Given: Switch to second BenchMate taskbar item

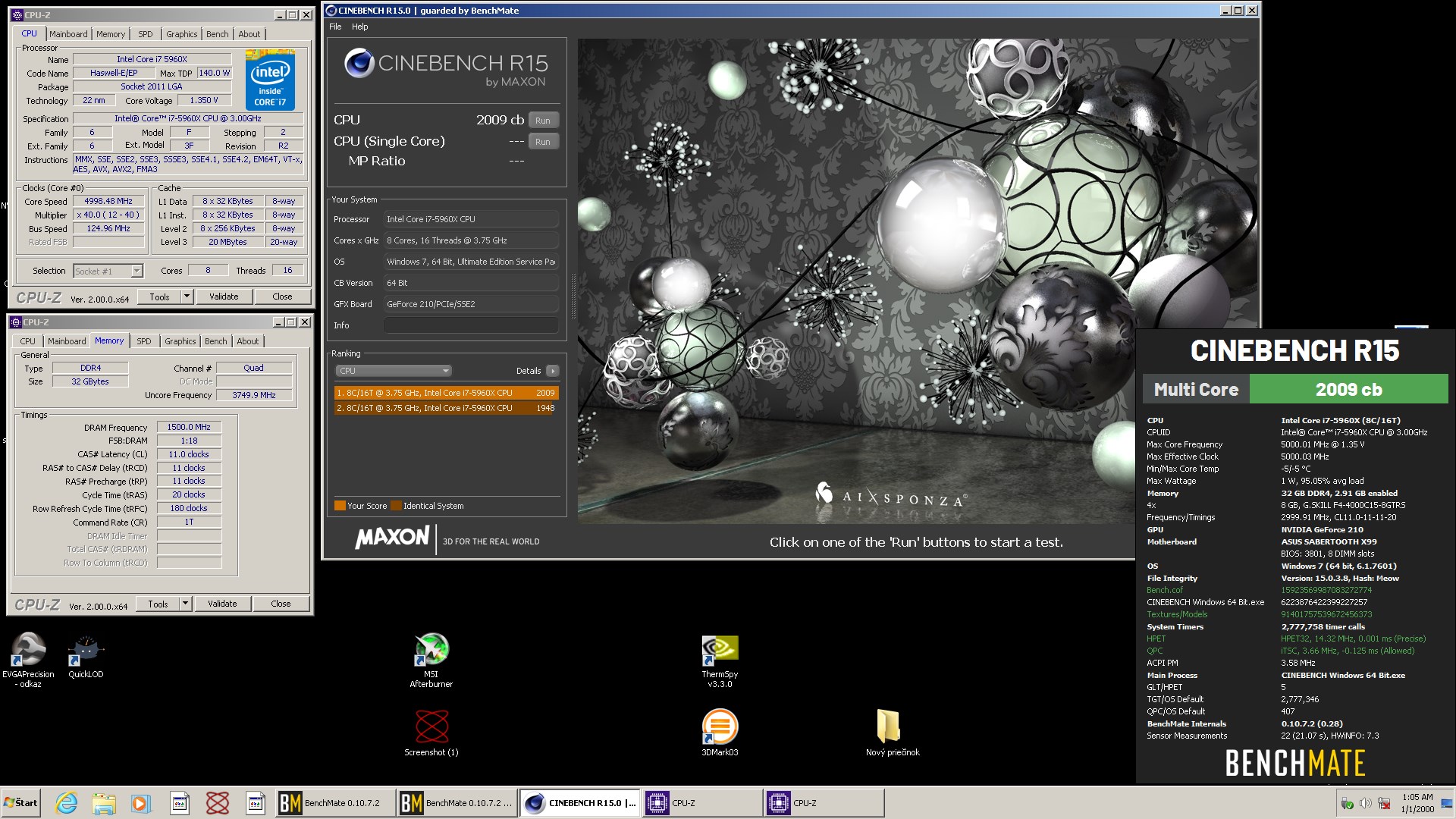Looking at the screenshot, I should (x=457, y=802).
